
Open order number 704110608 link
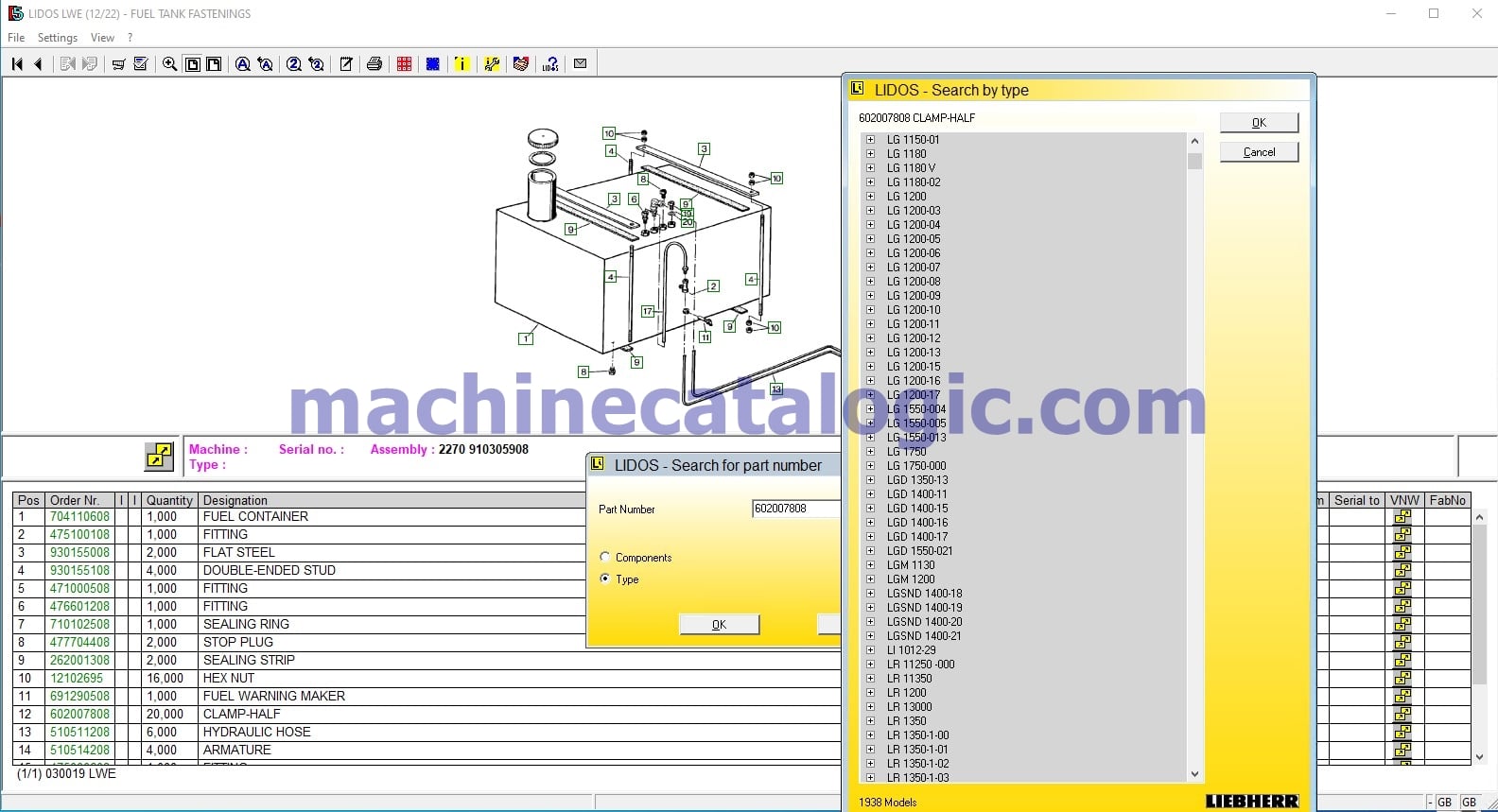tap(79, 517)
